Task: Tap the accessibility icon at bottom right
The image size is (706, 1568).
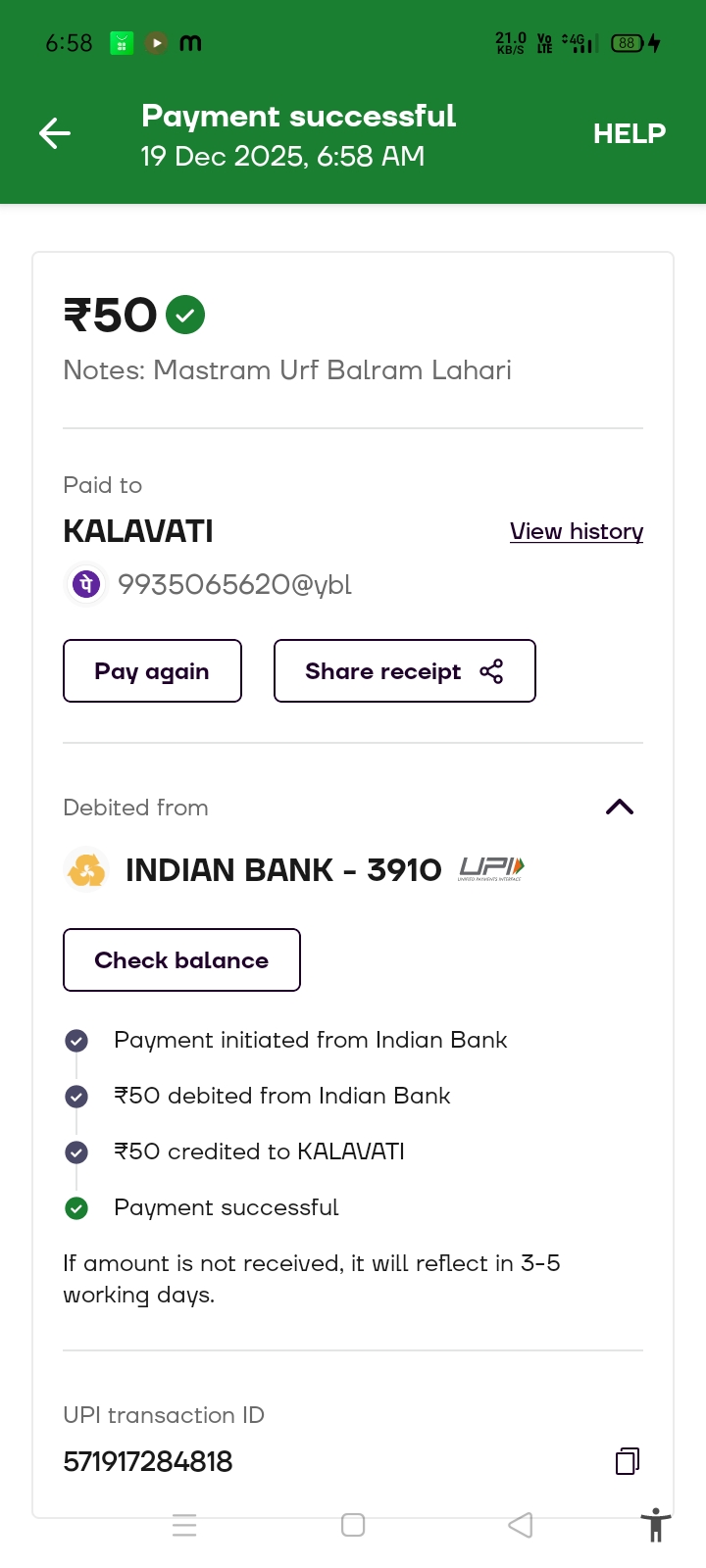Action: coord(655,1526)
